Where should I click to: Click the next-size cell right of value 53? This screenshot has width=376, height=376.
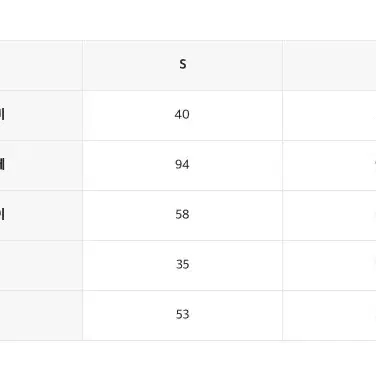click(329, 315)
